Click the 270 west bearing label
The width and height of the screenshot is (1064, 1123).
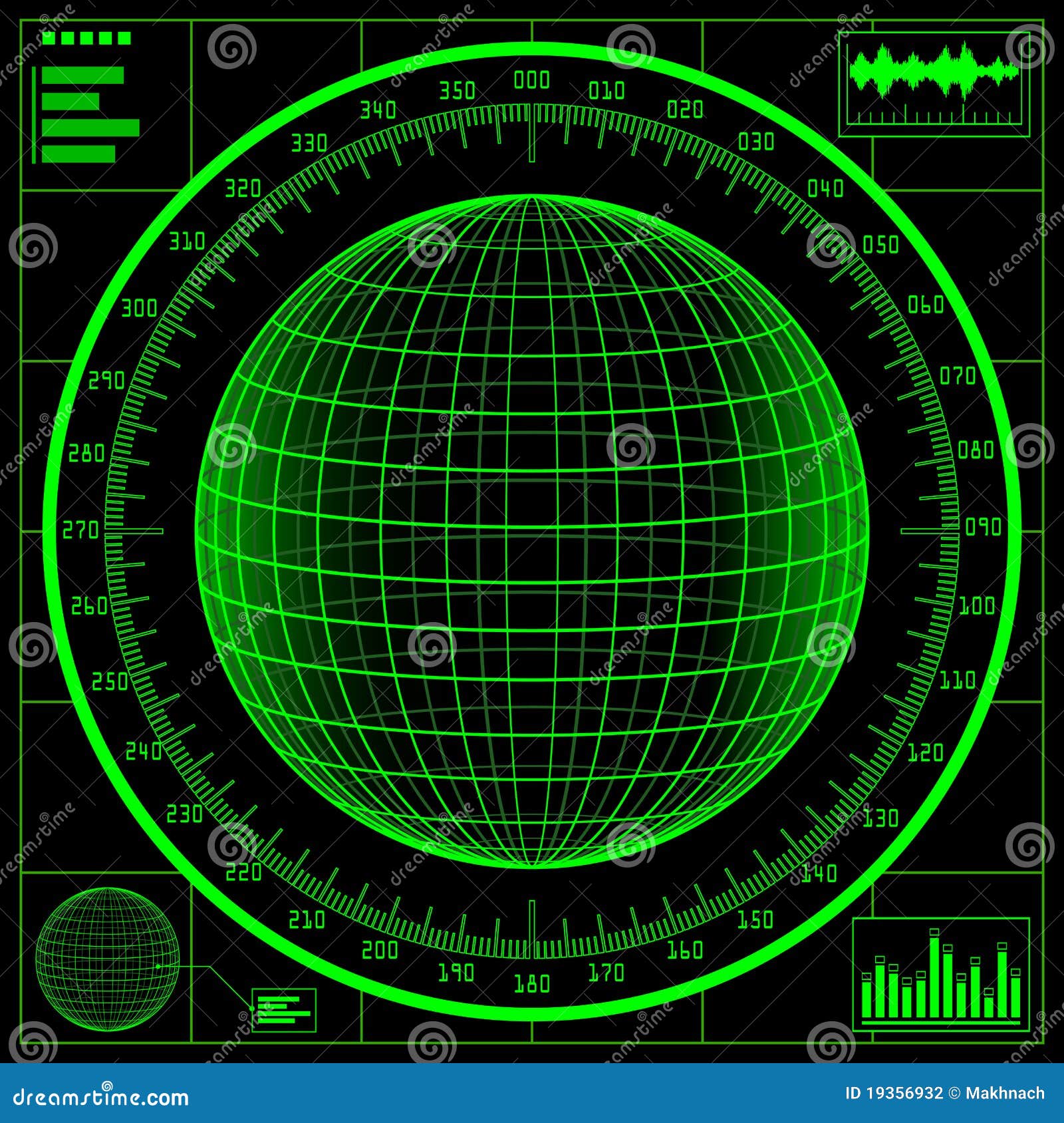click(x=80, y=530)
